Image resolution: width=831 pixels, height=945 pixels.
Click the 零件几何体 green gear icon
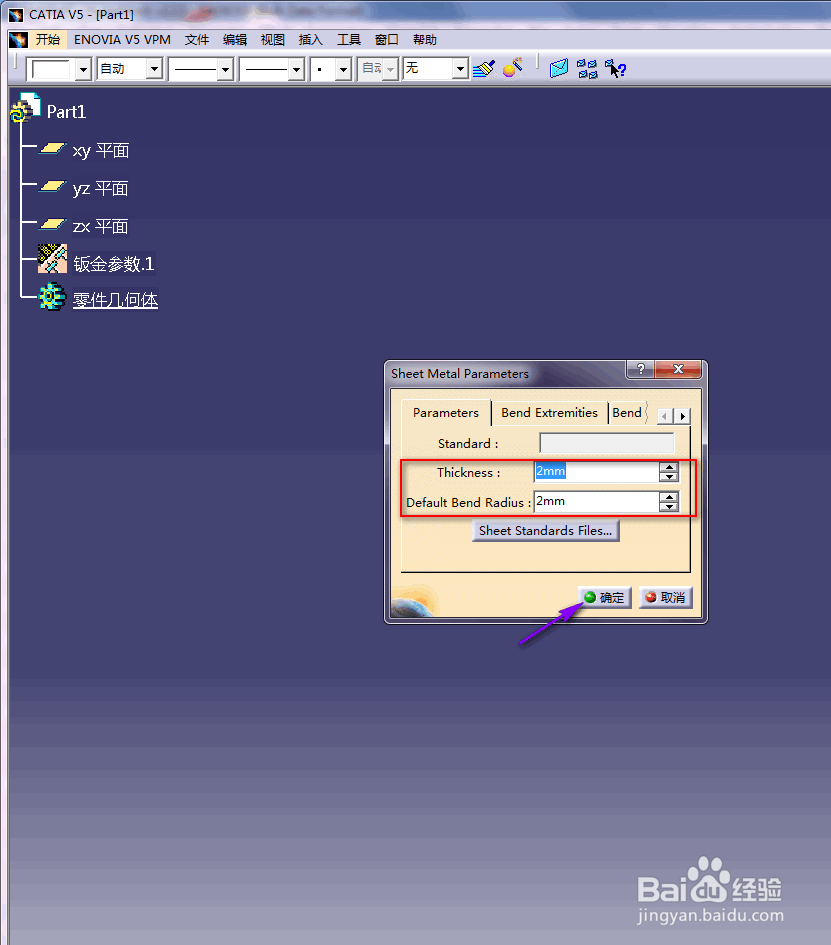52,297
